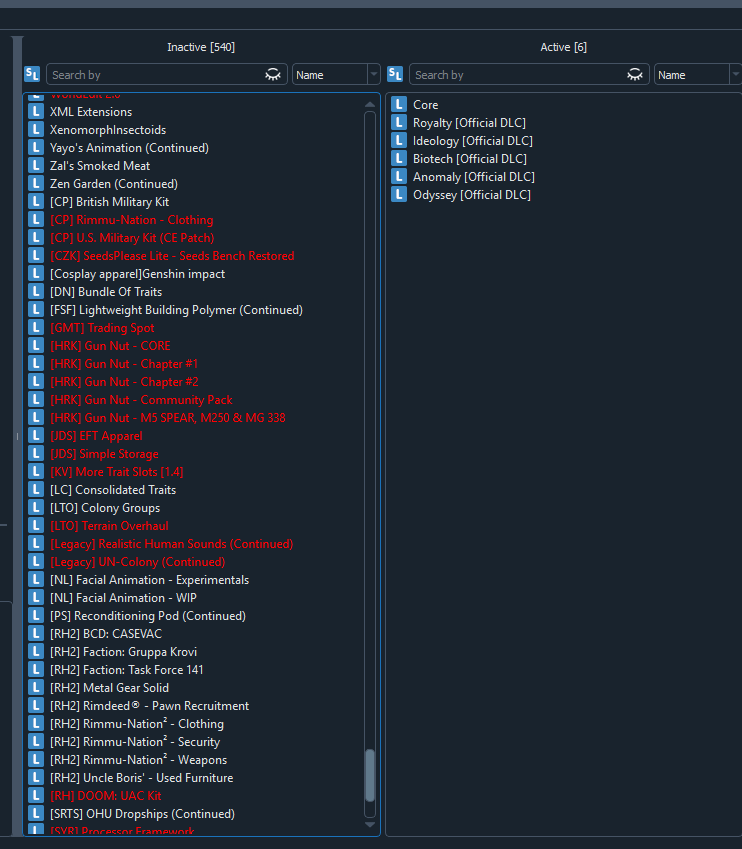Screen dimensions: 742x849
Task: Click the L icon beside Biotech [Official DLC]
Action: coord(399,158)
